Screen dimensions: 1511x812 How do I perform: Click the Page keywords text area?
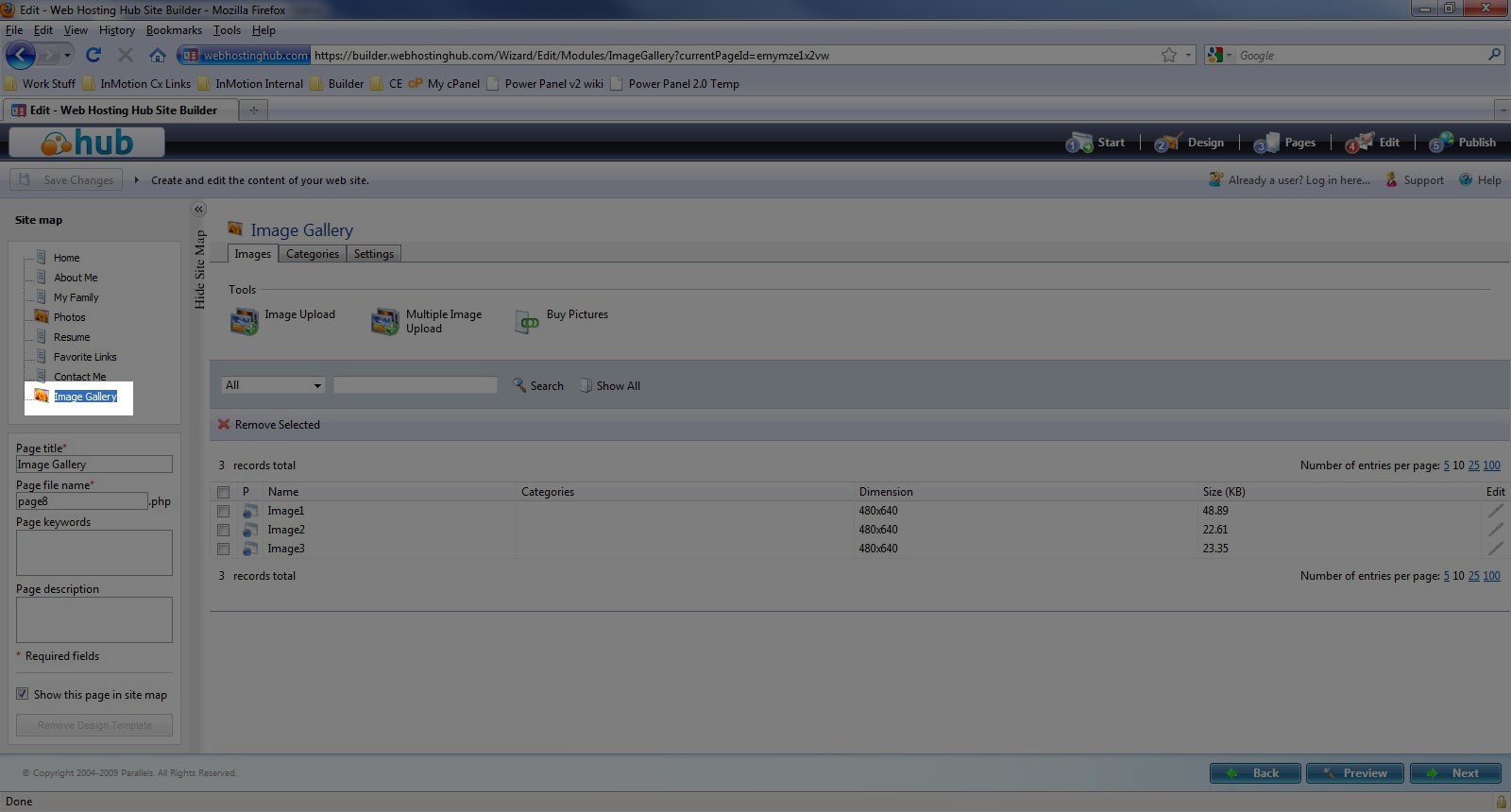93,552
